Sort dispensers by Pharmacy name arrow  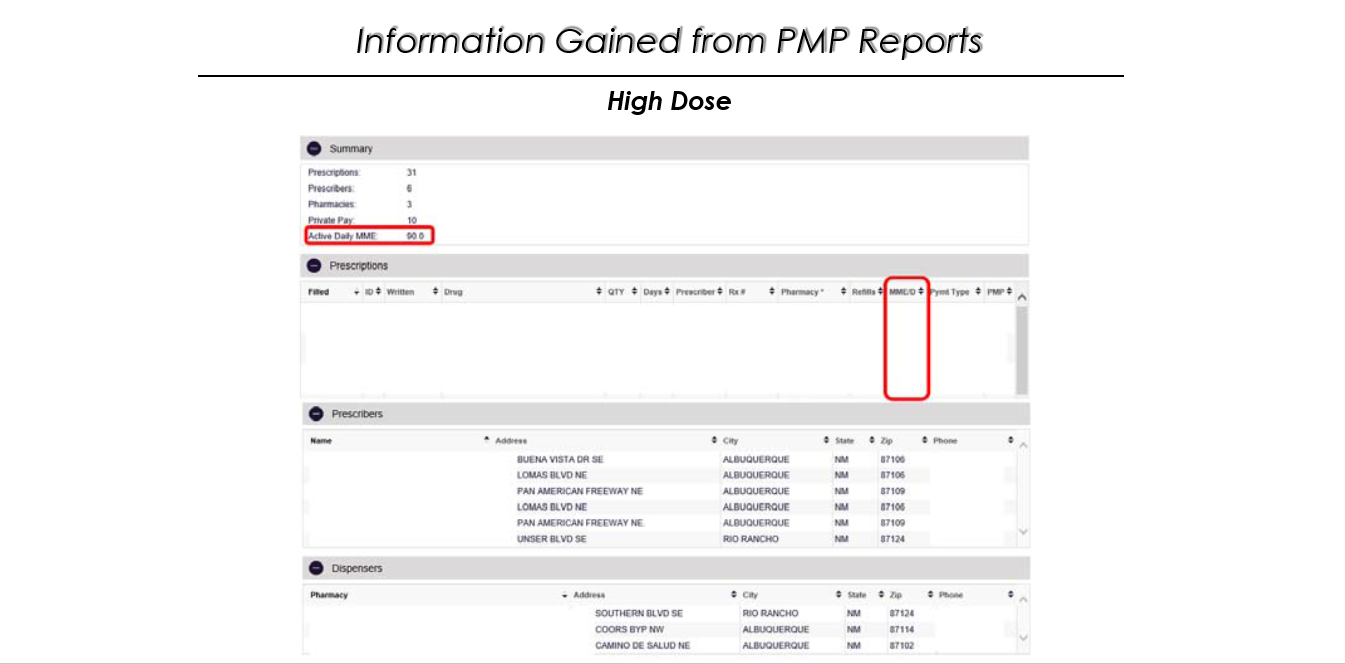click(x=565, y=595)
